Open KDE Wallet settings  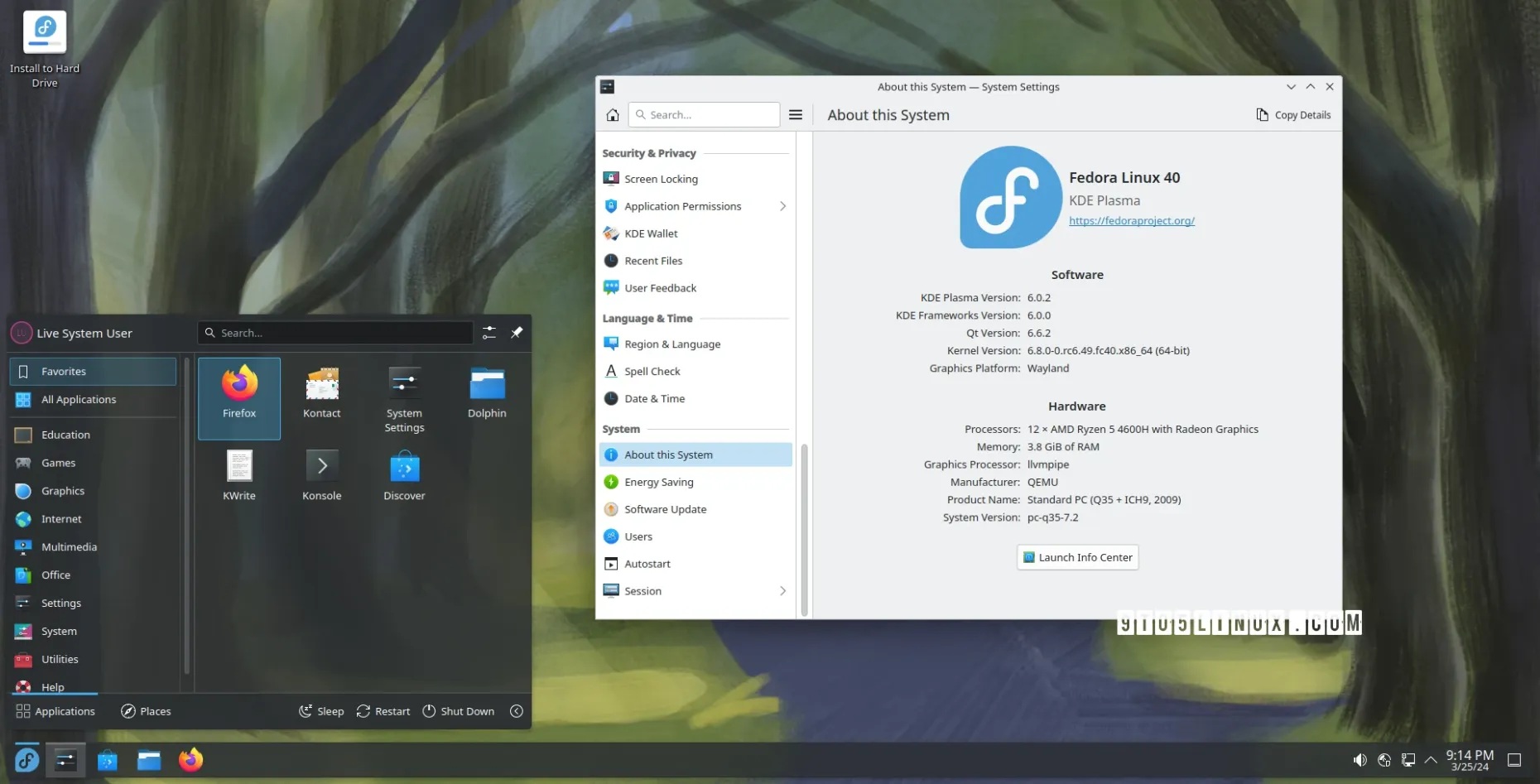click(x=695, y=233)
